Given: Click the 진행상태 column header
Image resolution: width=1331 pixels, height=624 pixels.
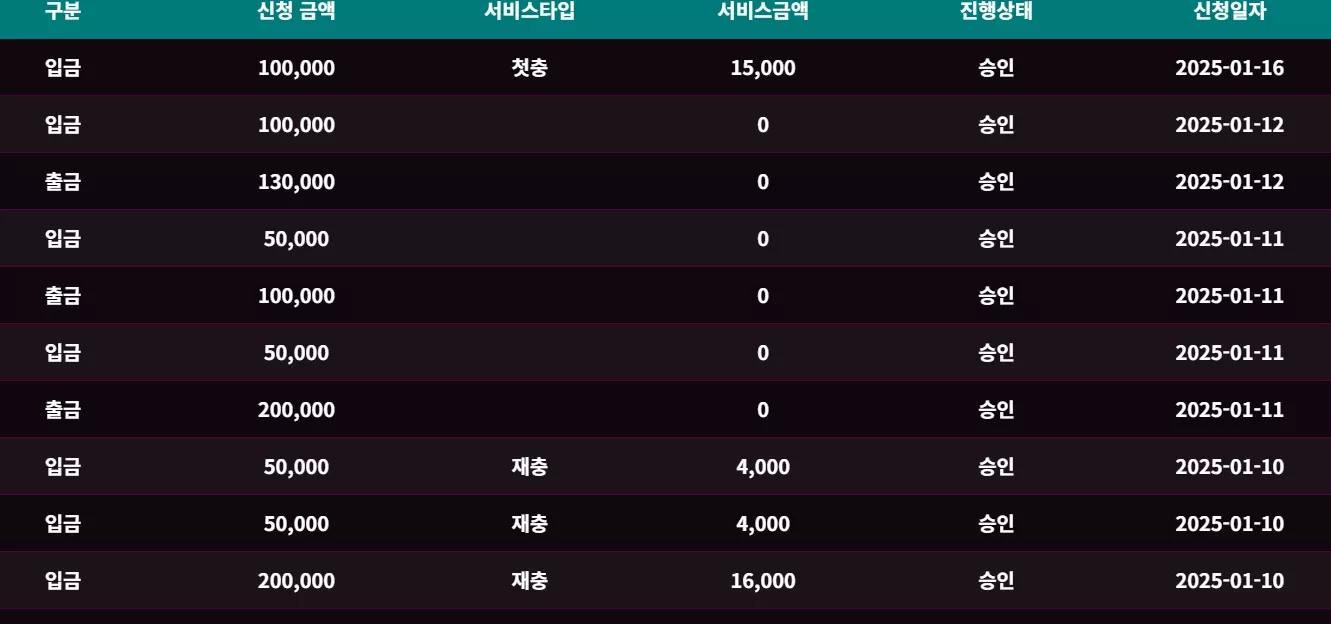Looking at the screenshot, I should (x=996, y=12).
